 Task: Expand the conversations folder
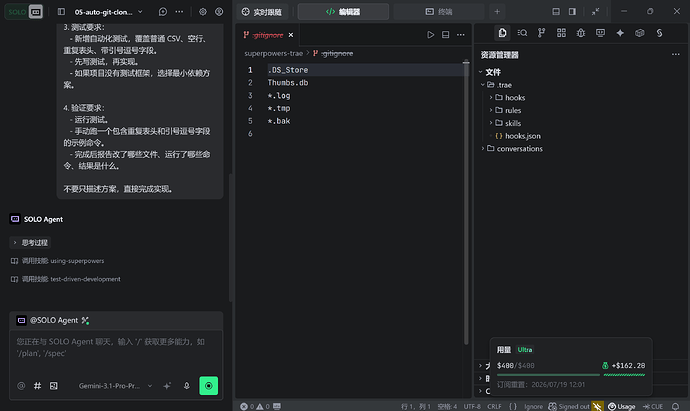[514, 148]
